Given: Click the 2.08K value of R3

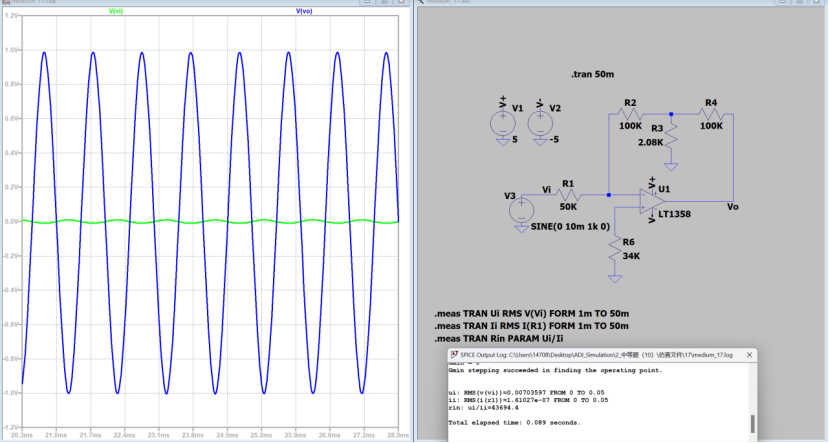Looking at the screenshot, I should tap(650, 142).
